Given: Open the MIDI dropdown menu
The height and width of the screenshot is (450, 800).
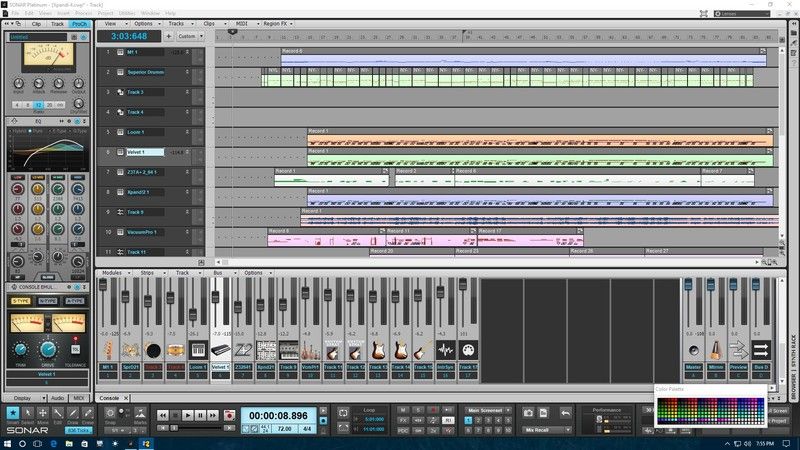Looking at the screenshot, I should tap(247, 23).
